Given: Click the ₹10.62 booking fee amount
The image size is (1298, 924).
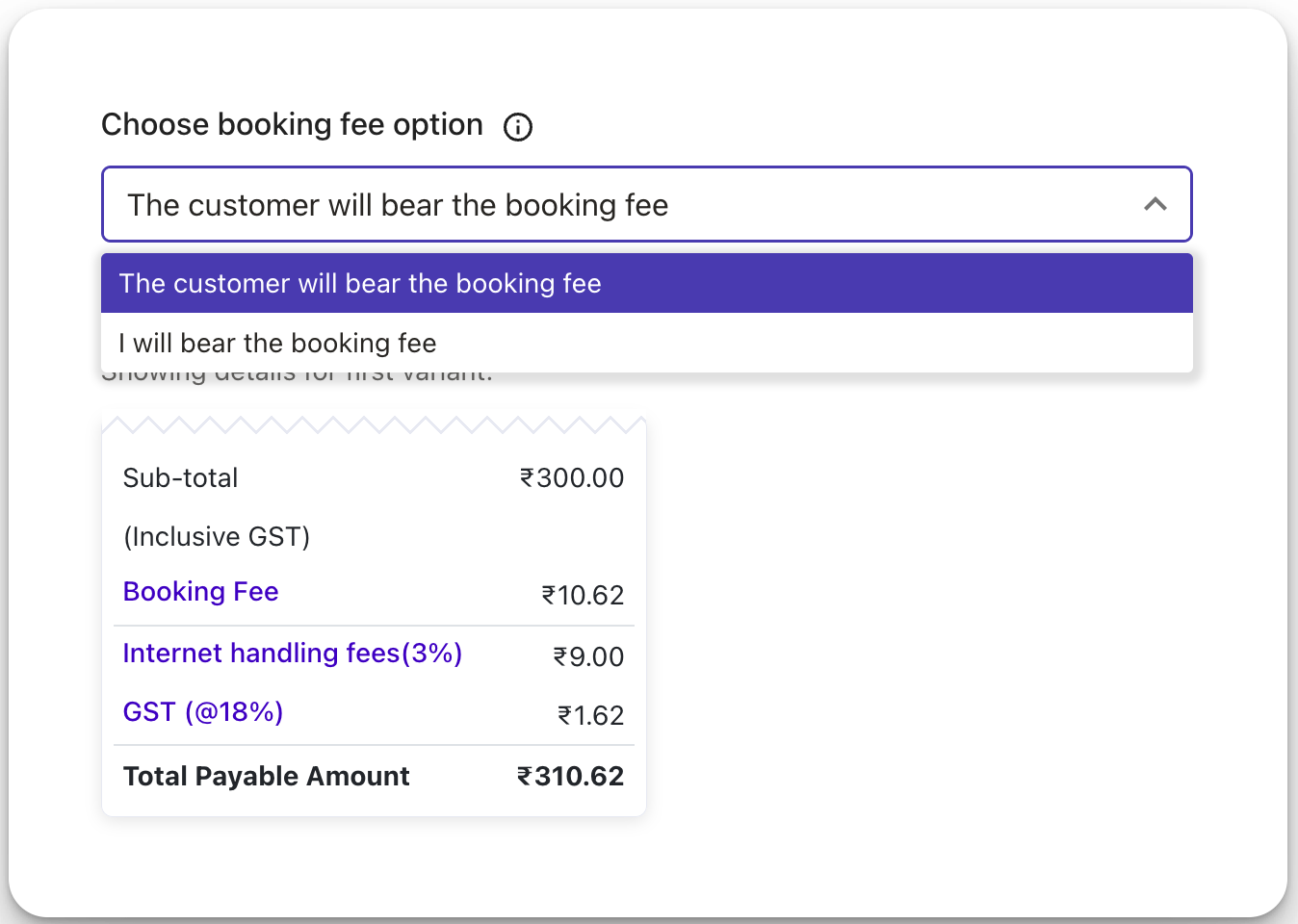Looking at the screenshot, I should tap(583, 595).
